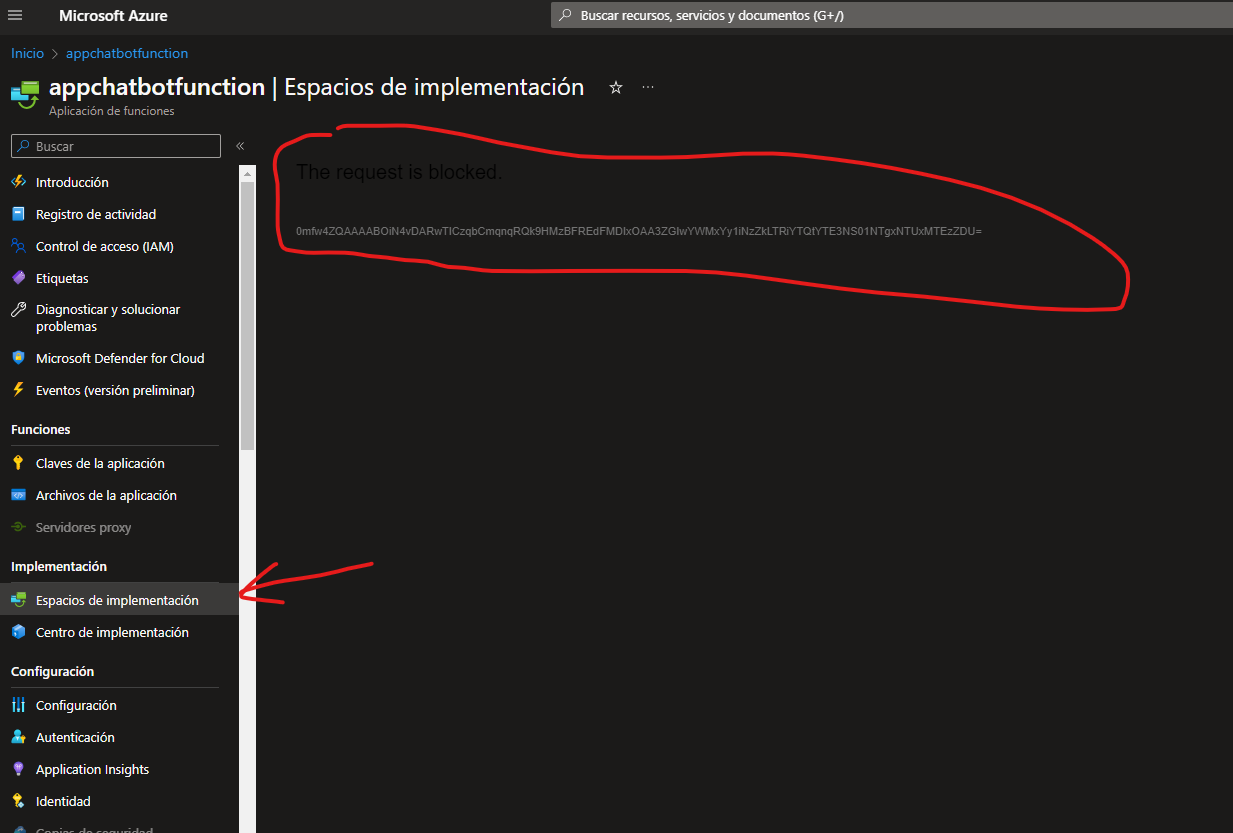Click the Aplicación de funciones subtitle

111,111
